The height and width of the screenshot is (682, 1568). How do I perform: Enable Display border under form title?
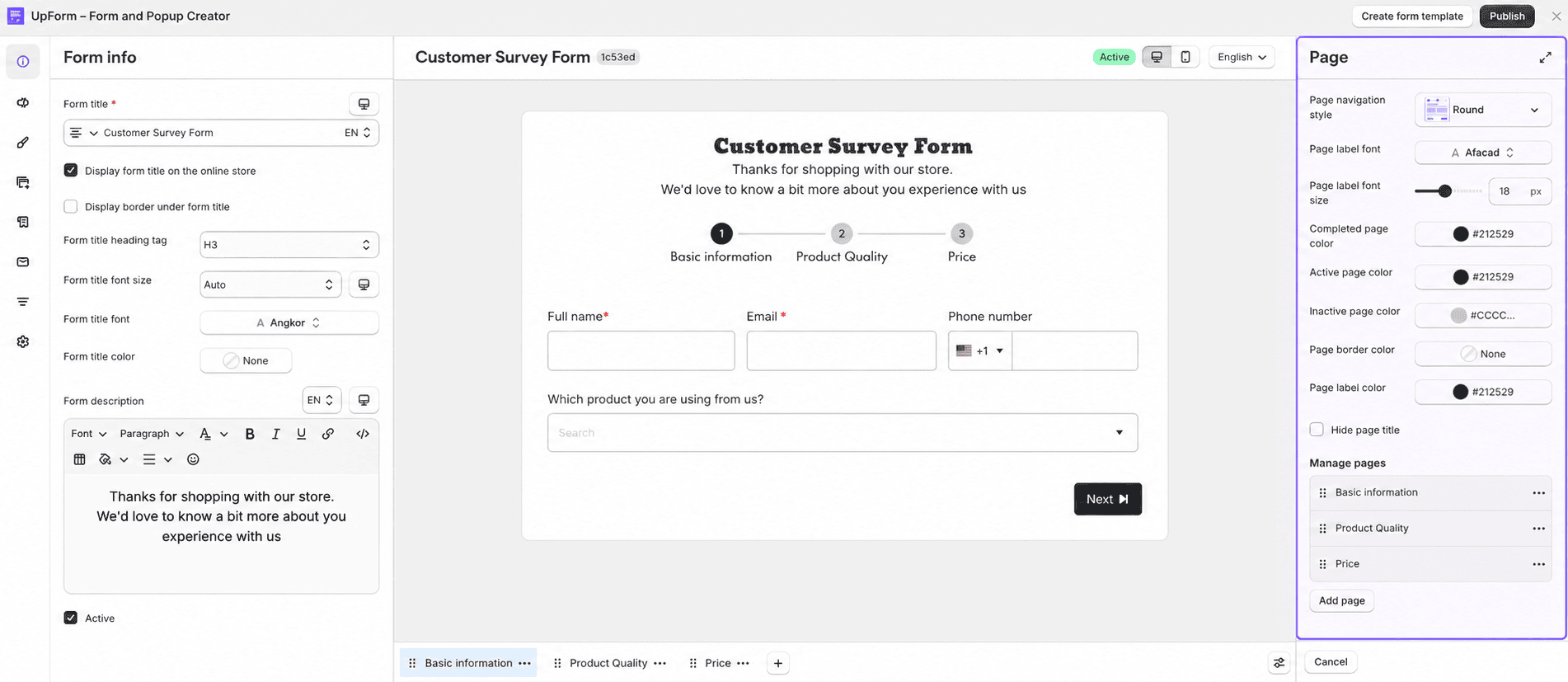[71, 207]
